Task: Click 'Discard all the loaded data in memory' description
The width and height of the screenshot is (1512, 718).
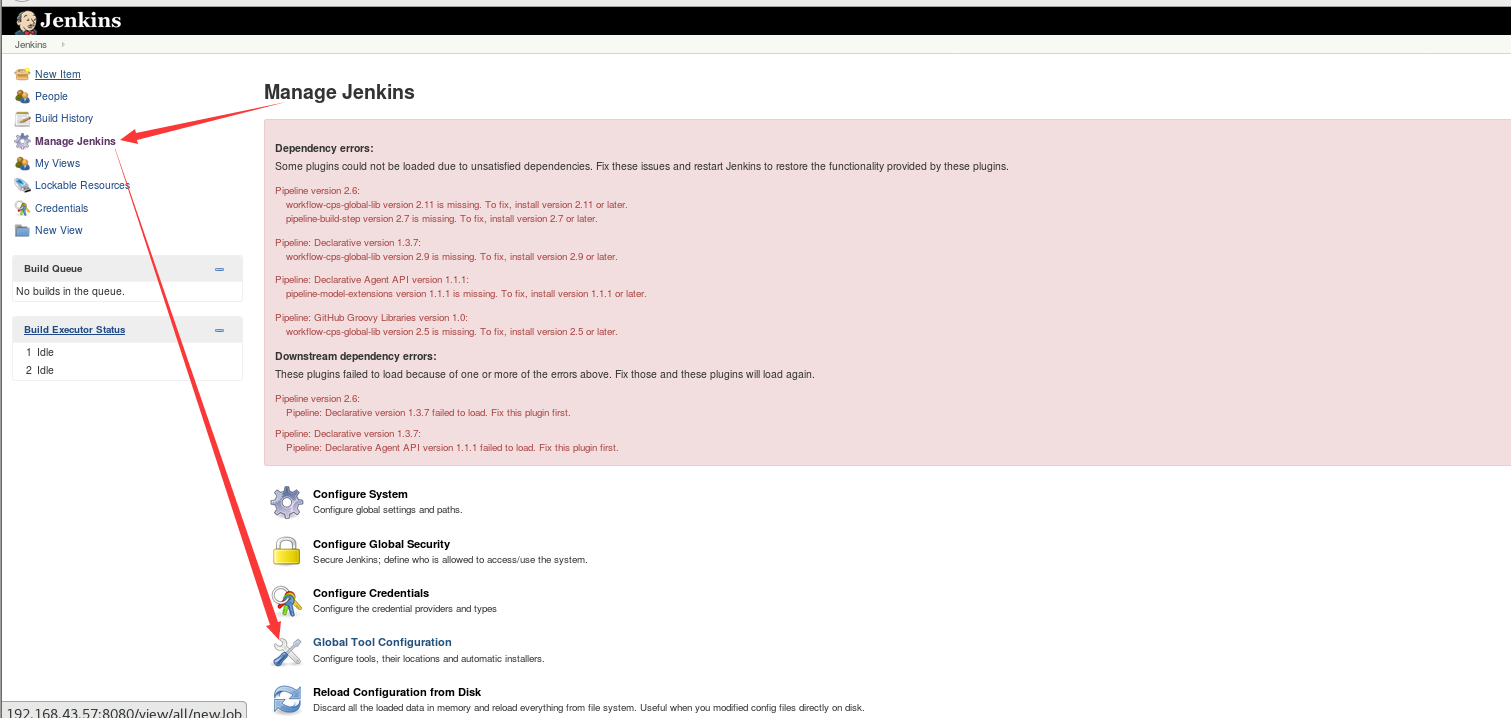Action: click(x=588, y=707)
